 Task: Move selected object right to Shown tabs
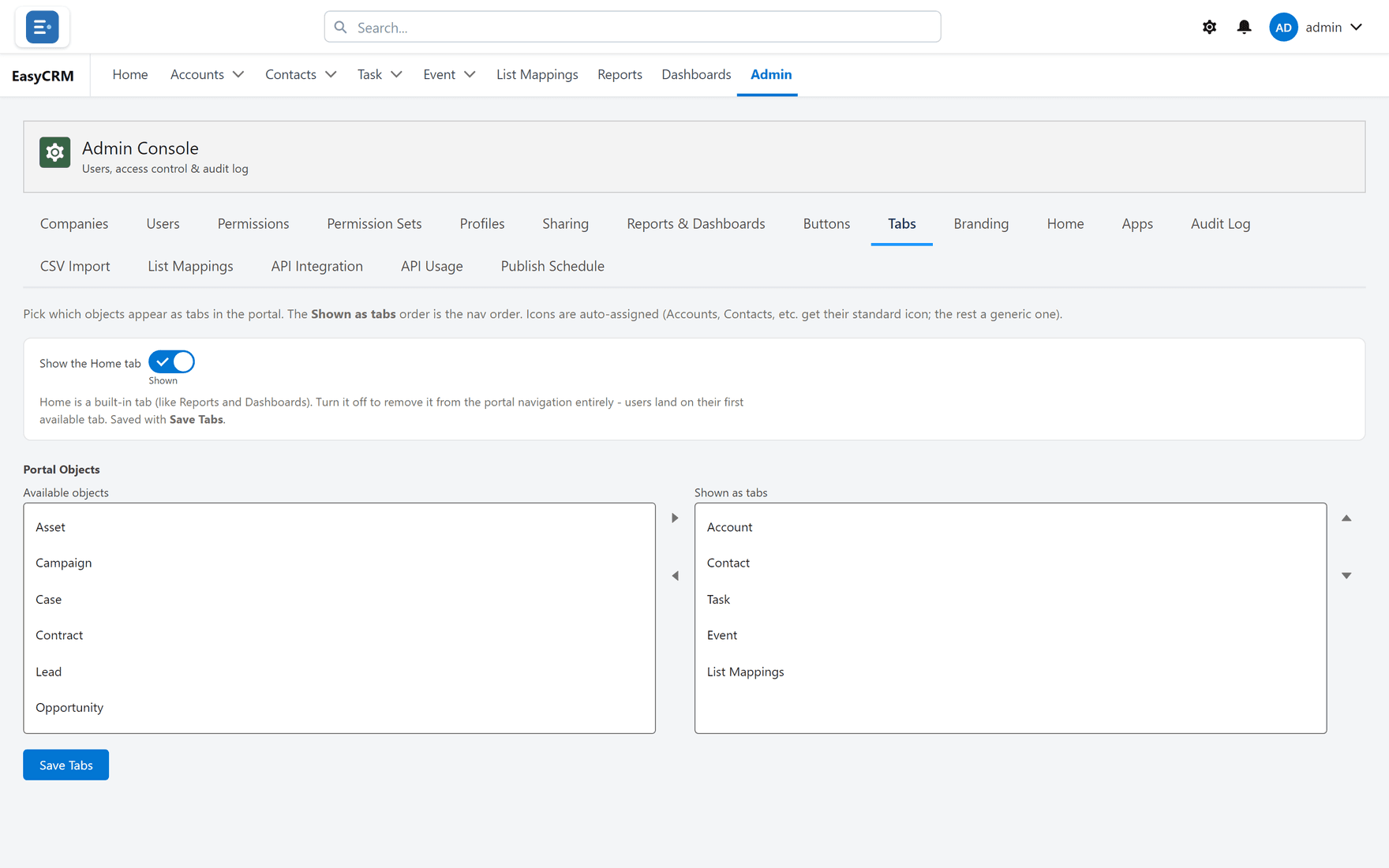coord(675,518)
